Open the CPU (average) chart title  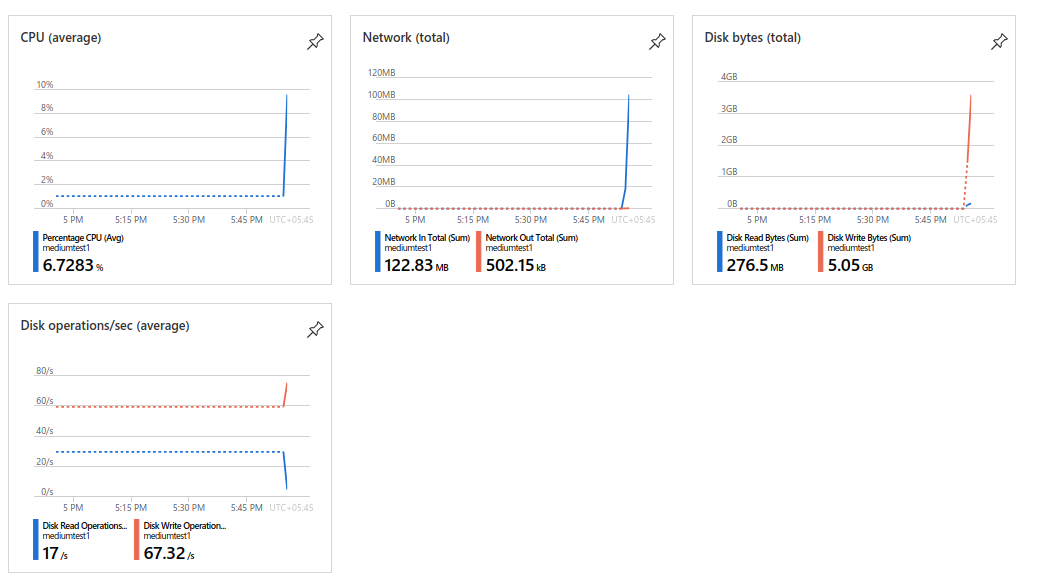point(61,38)
